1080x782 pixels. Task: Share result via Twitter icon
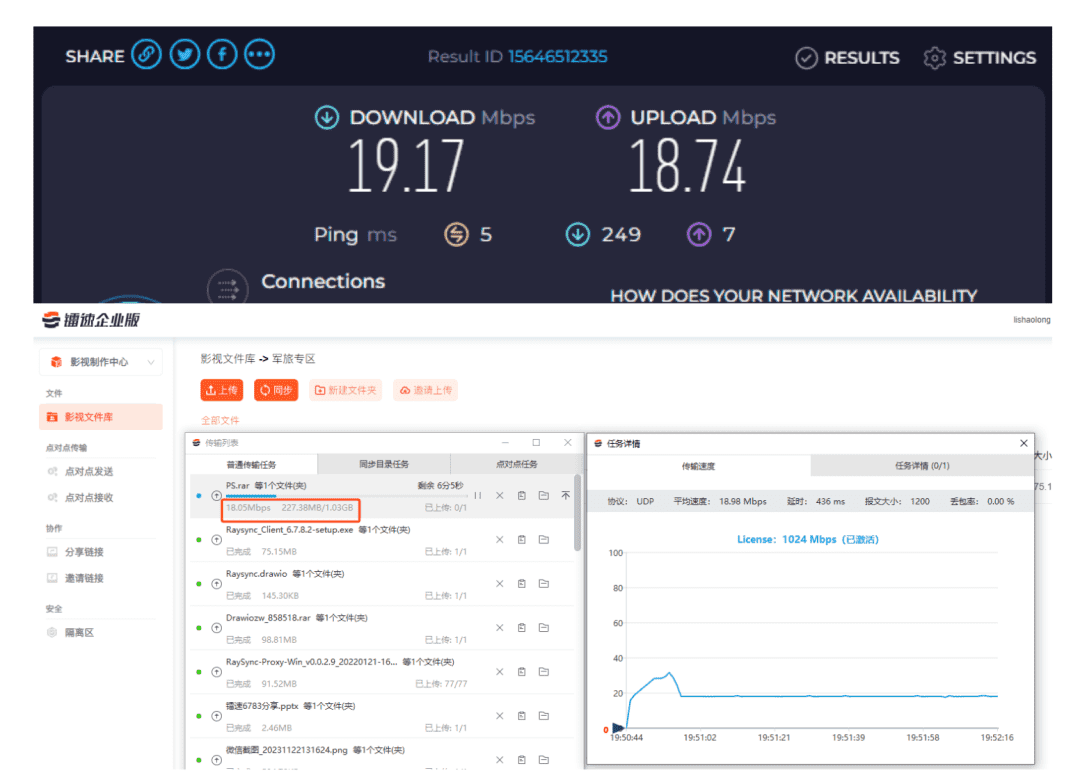click(184, 55)
